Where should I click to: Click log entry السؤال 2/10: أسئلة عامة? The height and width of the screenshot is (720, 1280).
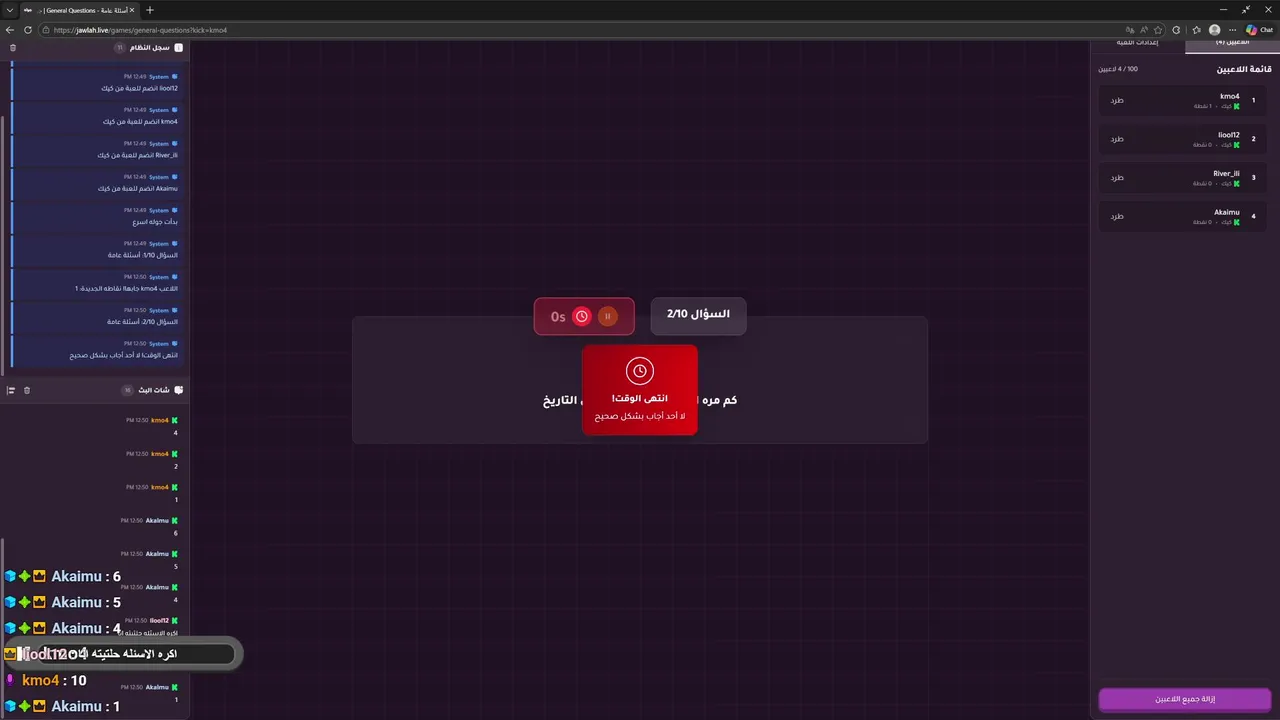pyautogui.click(x=95, y=316)
